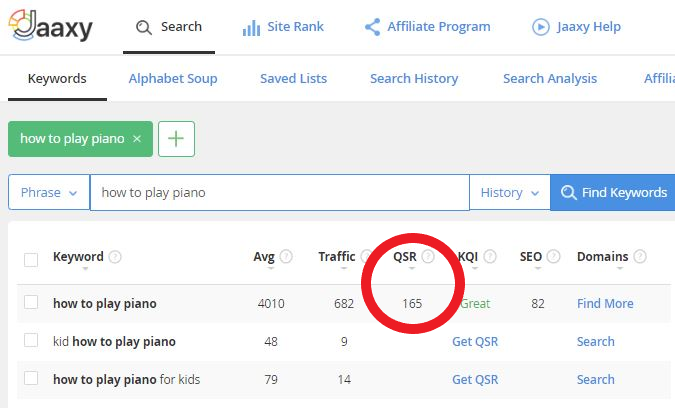675x408 pixels.
Task: Click the Avg column help icon
Action: click(286, 257)
